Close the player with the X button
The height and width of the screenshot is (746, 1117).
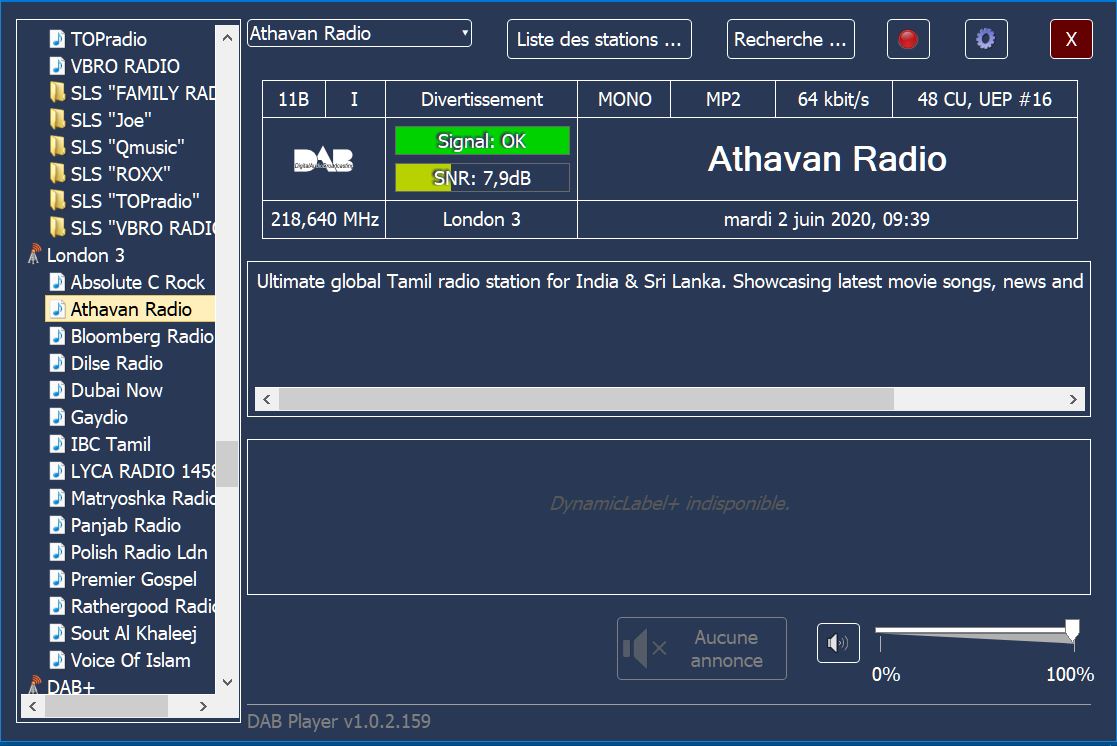click(1071, 39)
